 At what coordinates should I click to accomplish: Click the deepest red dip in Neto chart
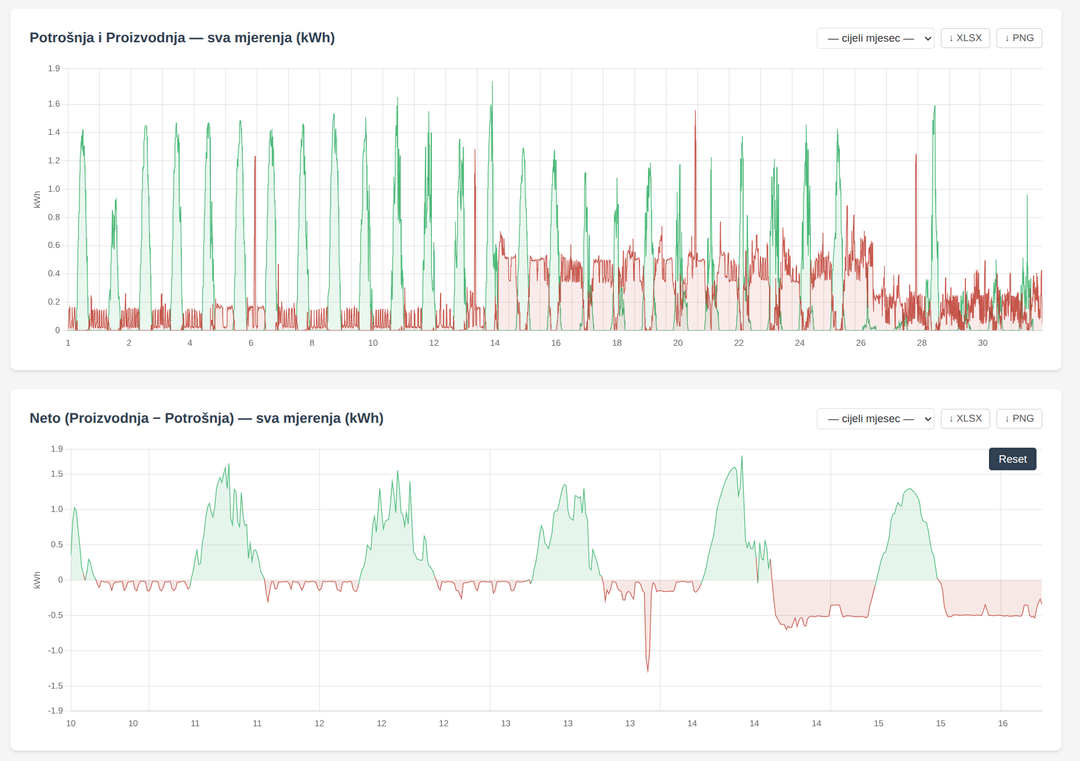pyautogui.click(x=647, y=668)
